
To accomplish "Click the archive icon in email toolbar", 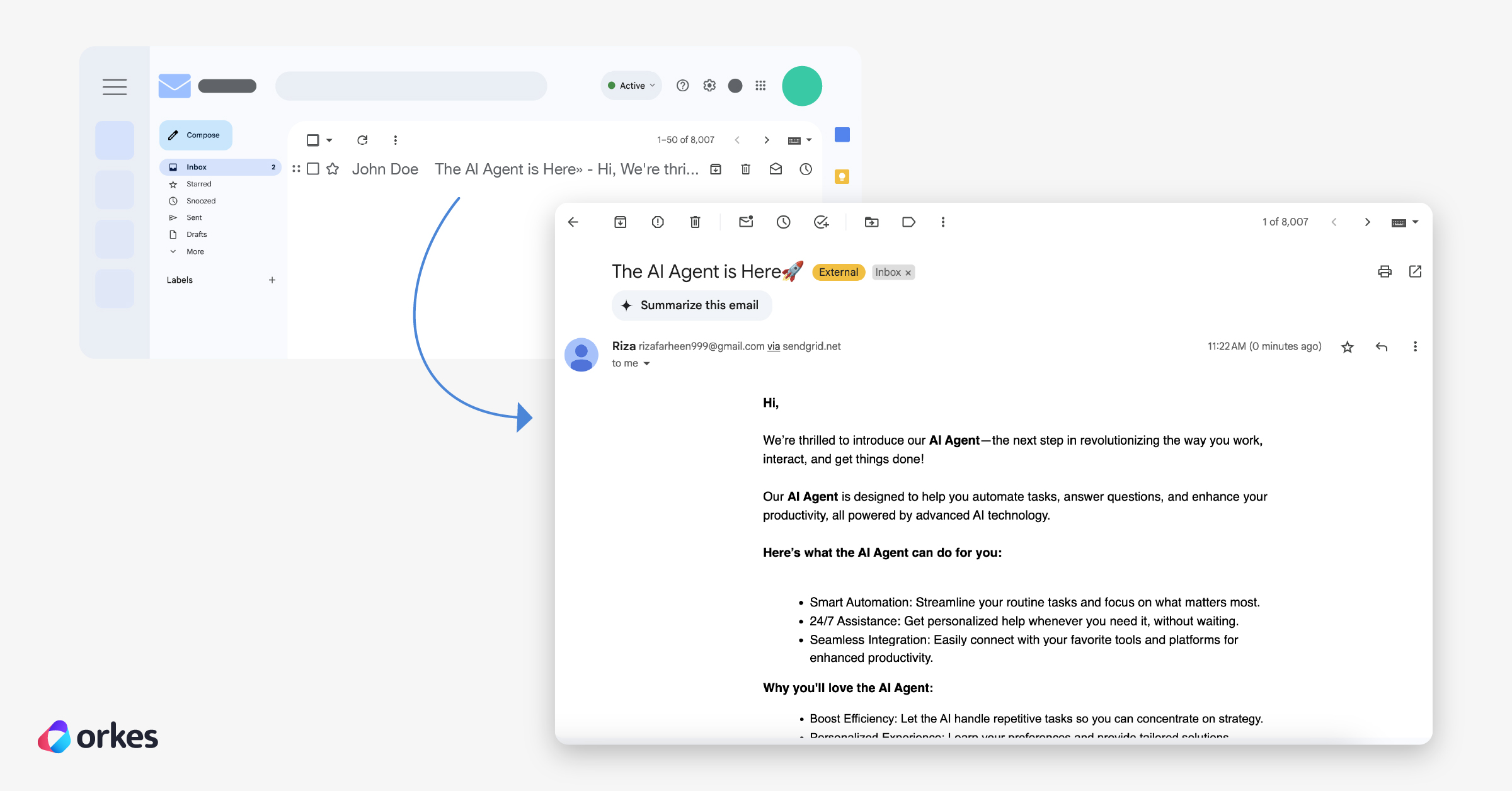I will [620, 222].
